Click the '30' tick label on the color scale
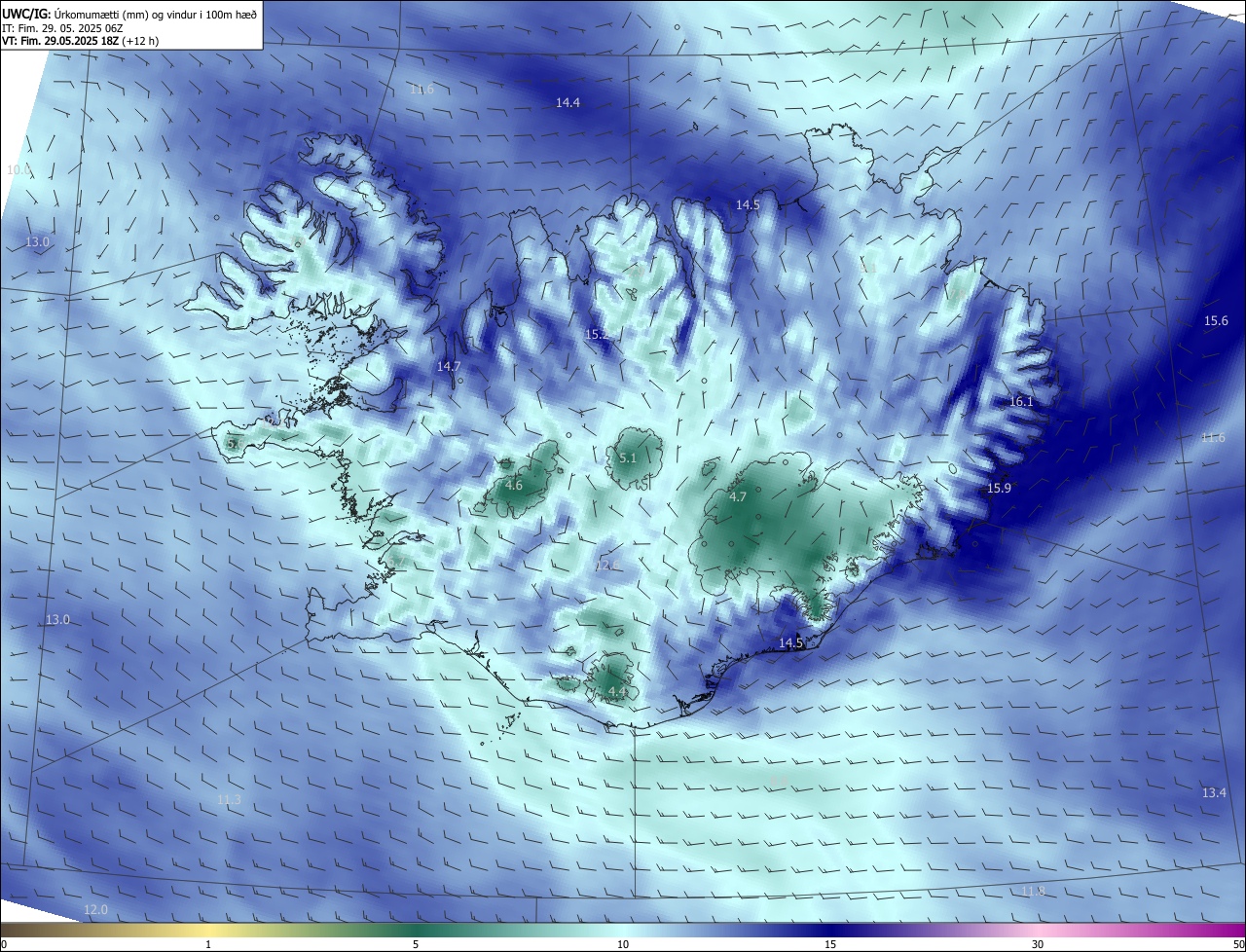 (x=1038, y=944)
